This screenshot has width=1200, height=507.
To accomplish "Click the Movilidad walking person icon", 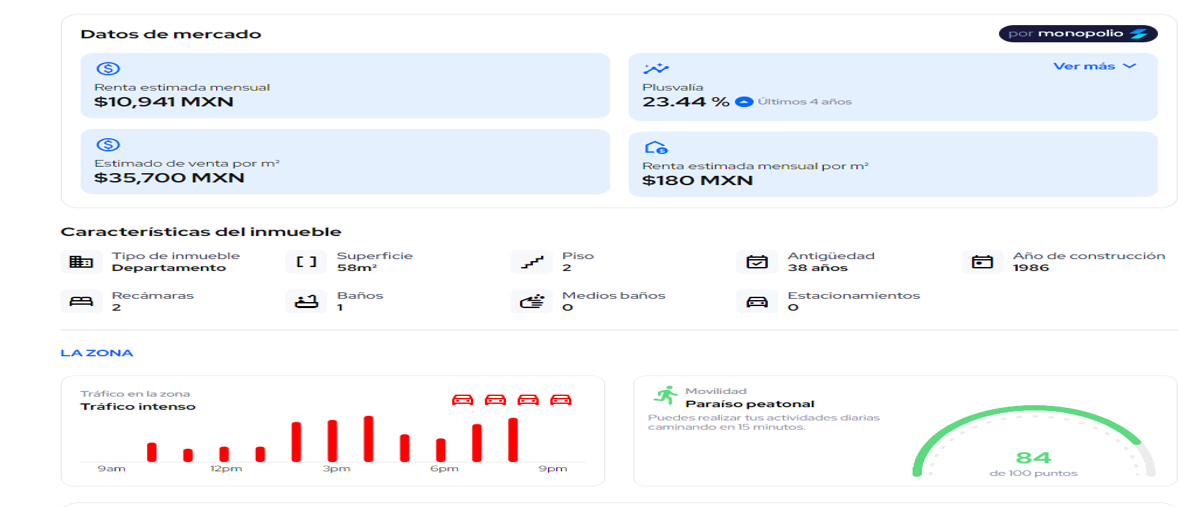I will pyautogui.click(x=664, y=396).
